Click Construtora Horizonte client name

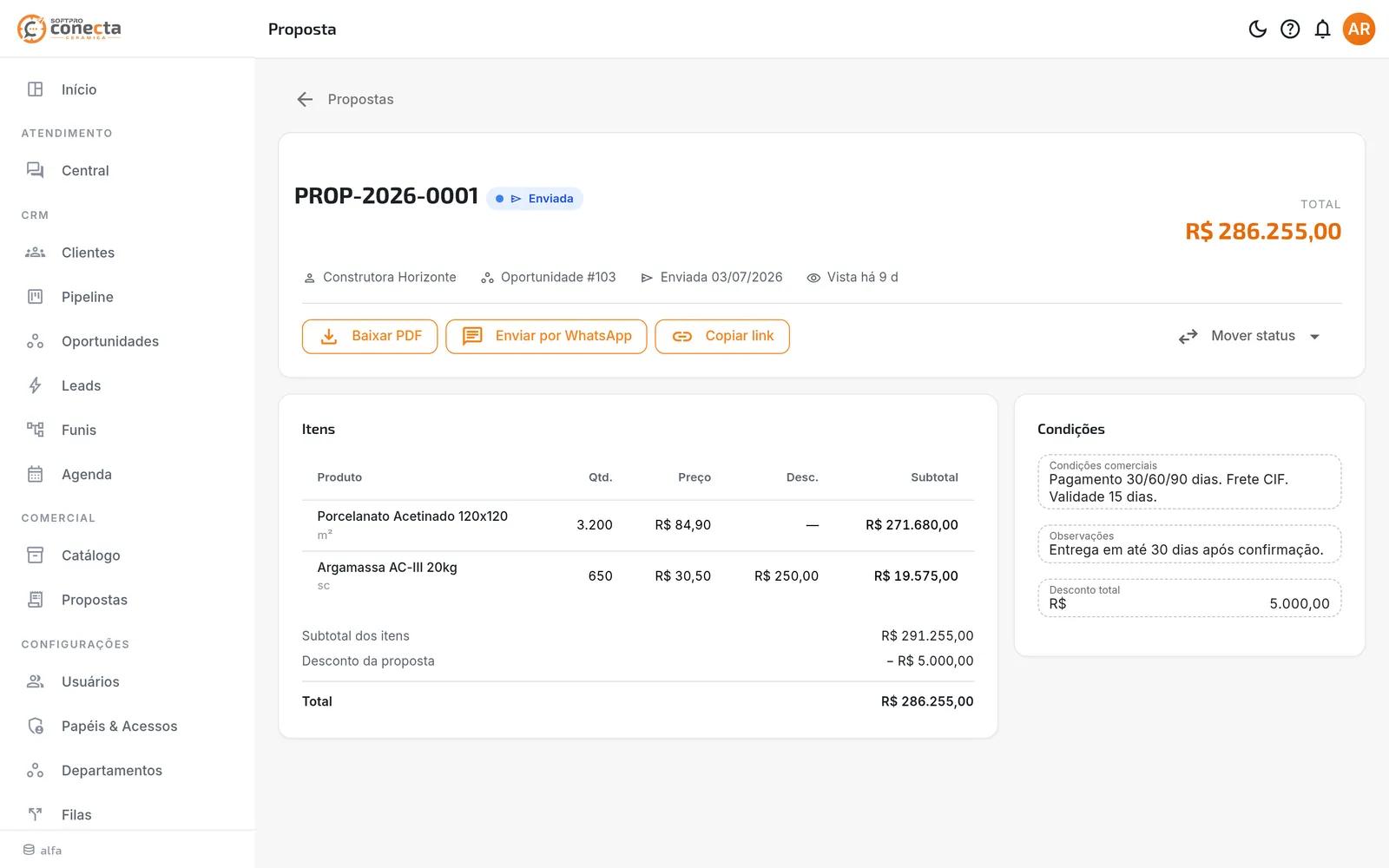tap(389, 277)
